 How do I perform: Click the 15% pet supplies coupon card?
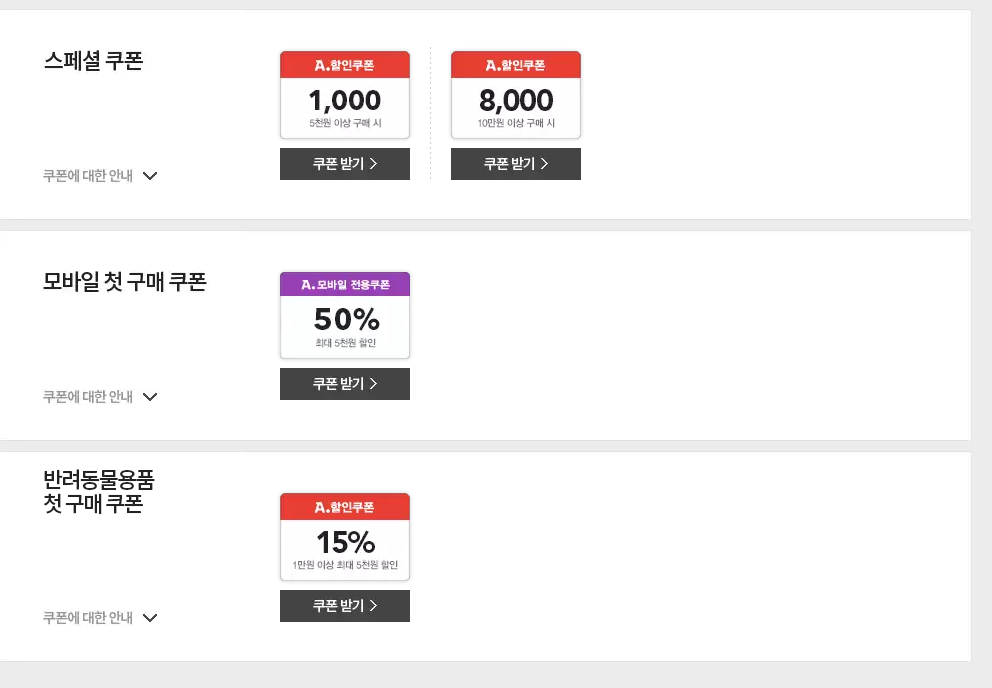345,537
